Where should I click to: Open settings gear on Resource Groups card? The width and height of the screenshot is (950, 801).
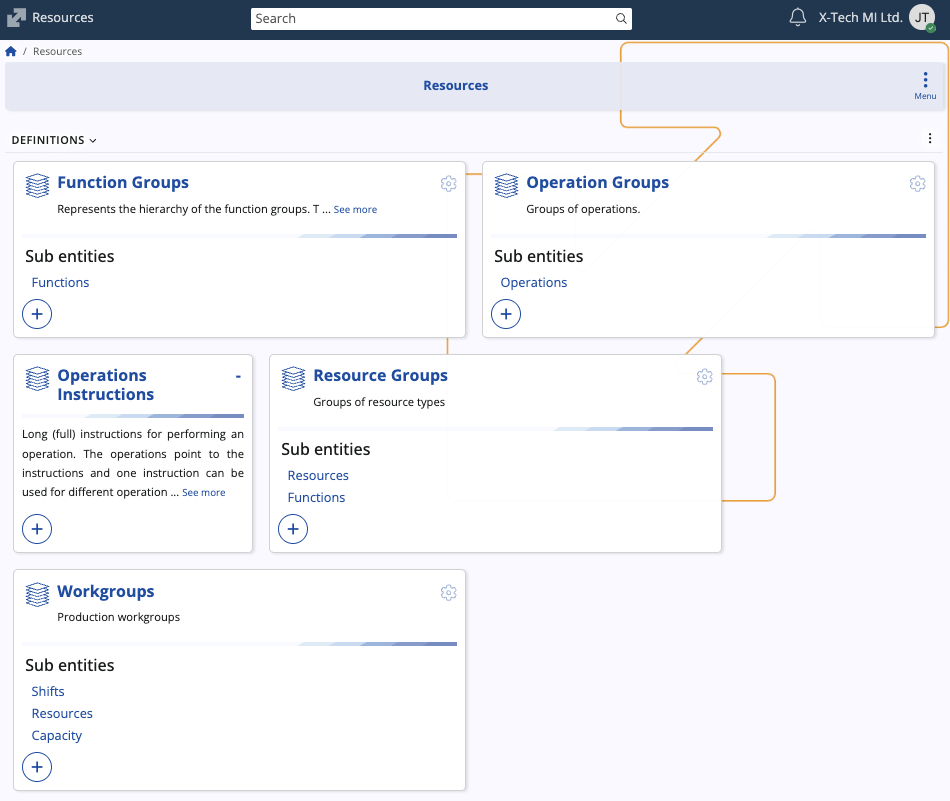click(704, 377)
